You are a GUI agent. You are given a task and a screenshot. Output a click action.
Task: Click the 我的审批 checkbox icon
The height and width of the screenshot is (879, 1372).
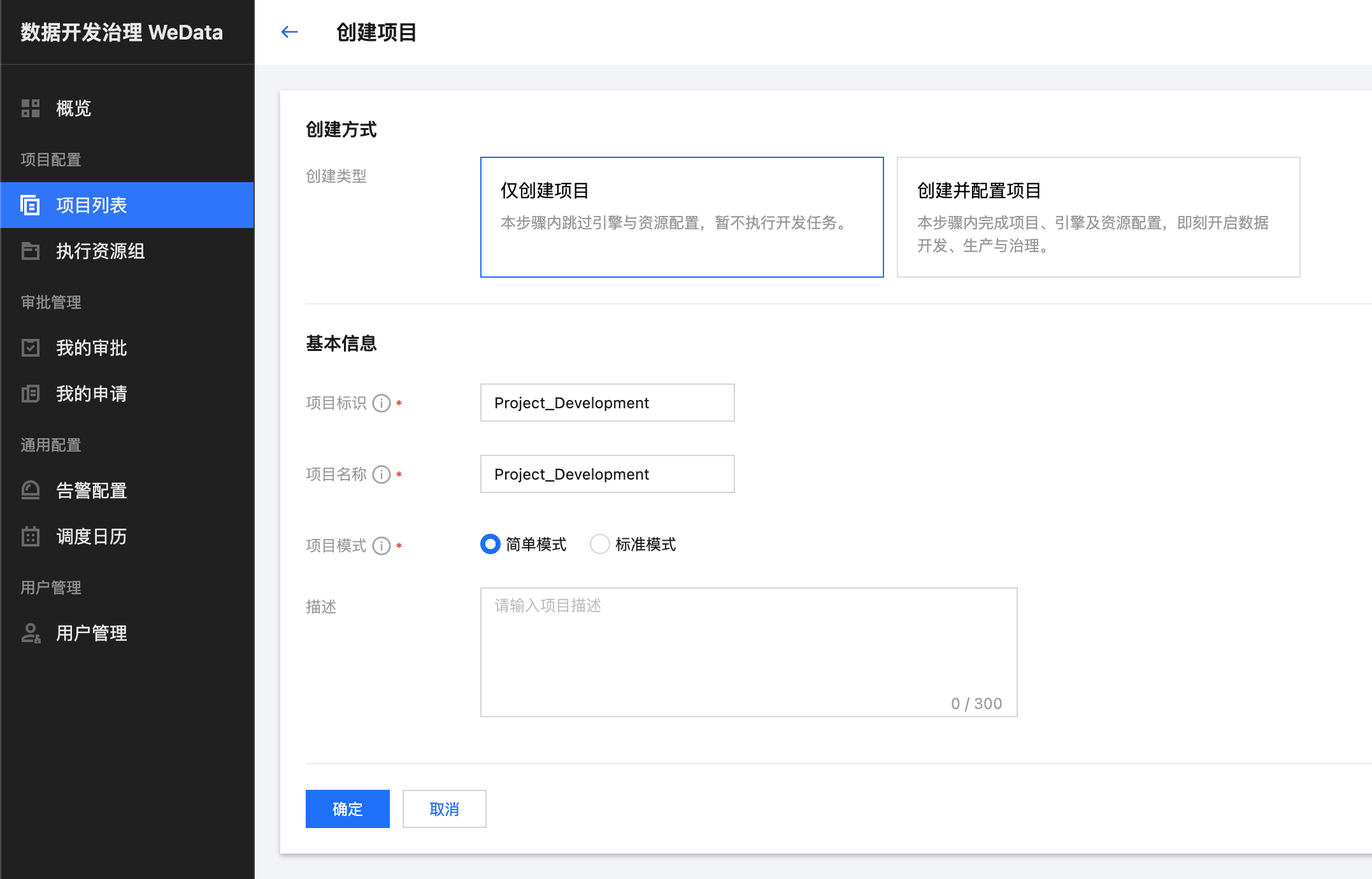(31, 348)
